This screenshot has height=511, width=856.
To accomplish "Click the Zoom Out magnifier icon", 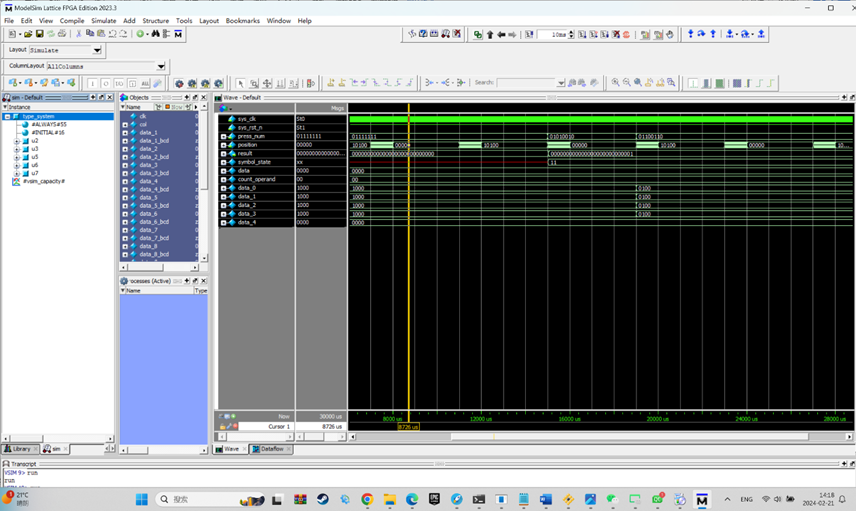I will pos(627,82).
